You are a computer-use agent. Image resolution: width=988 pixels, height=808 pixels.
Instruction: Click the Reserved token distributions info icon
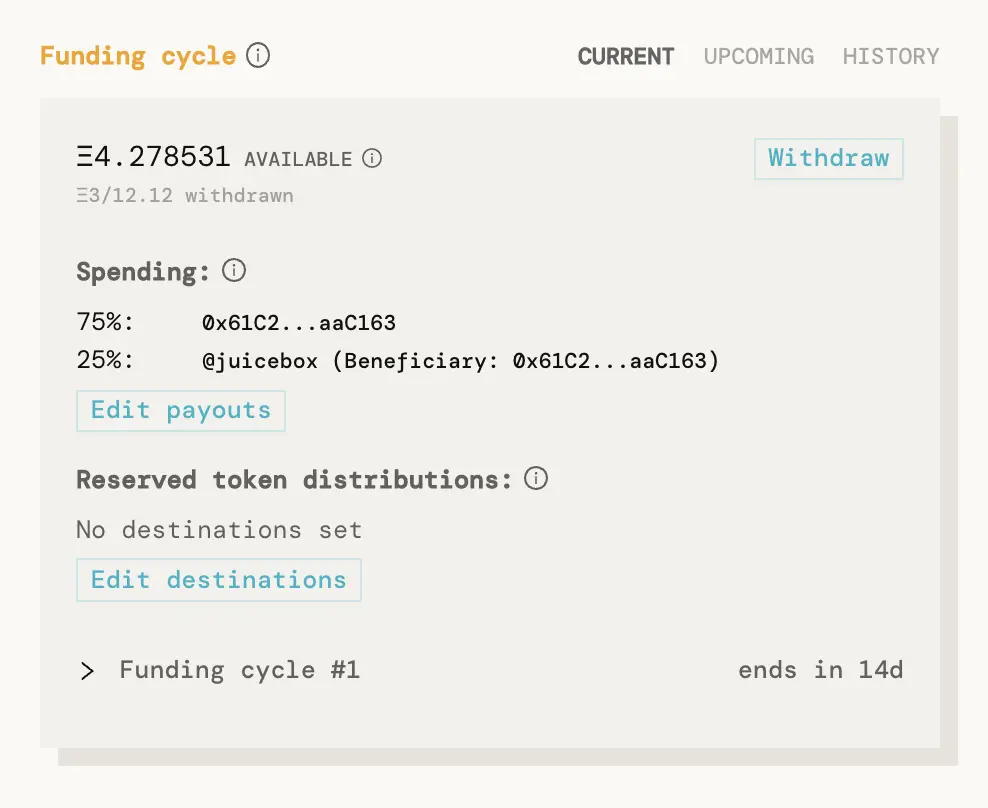point(536,479)
